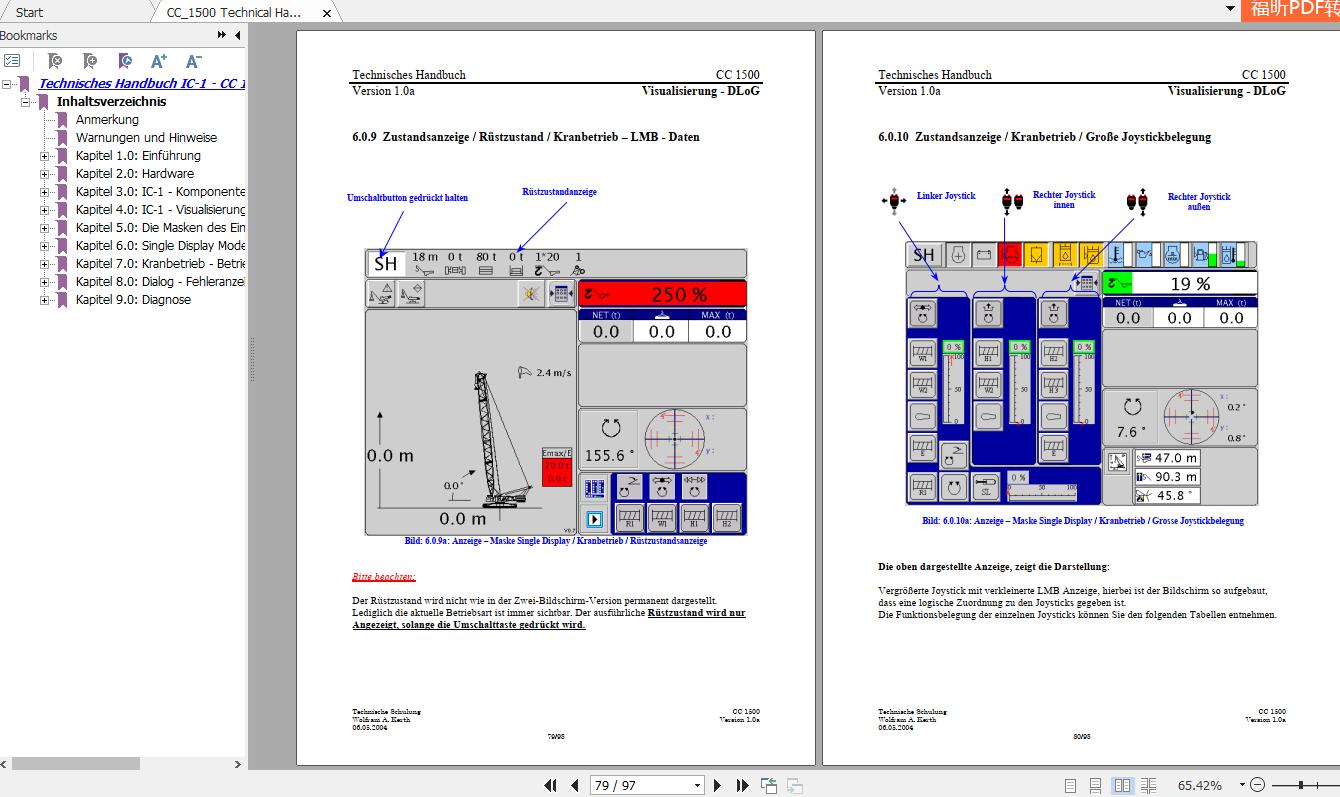Click the add new bookmark icon
The image size is (1340, 797).
coord(90,61)
